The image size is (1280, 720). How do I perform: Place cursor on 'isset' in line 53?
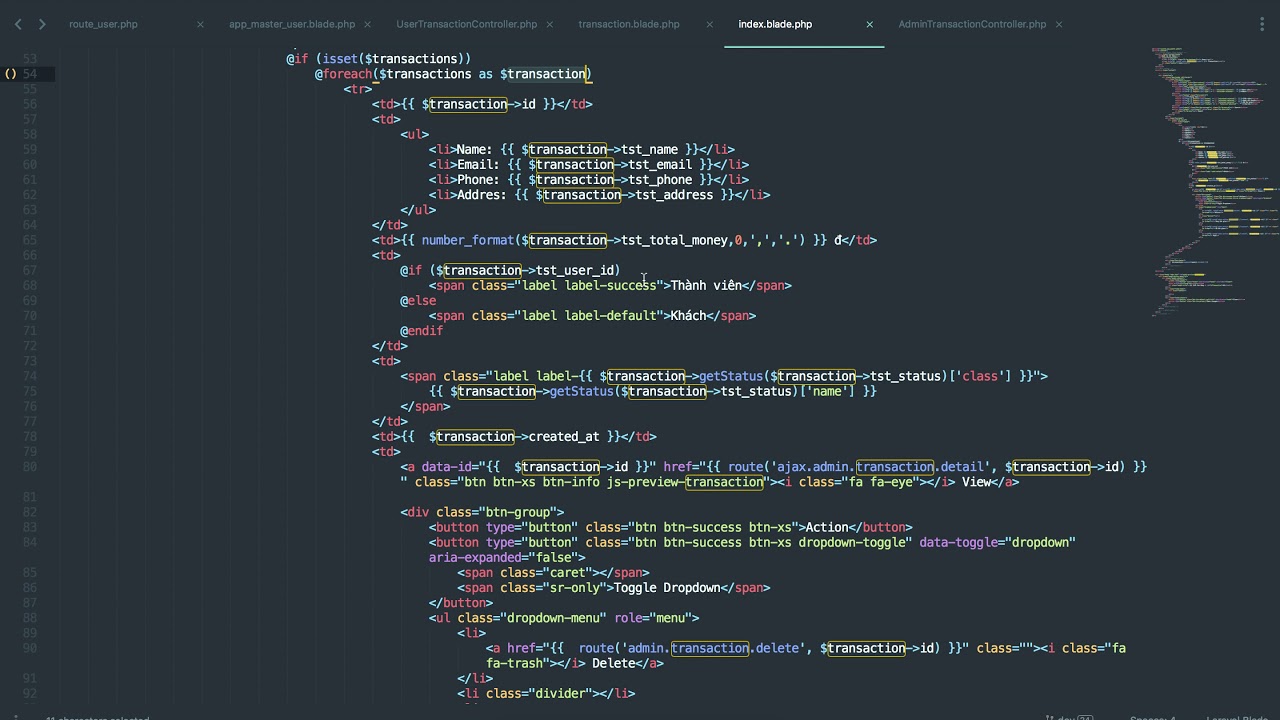coord(340,59)
